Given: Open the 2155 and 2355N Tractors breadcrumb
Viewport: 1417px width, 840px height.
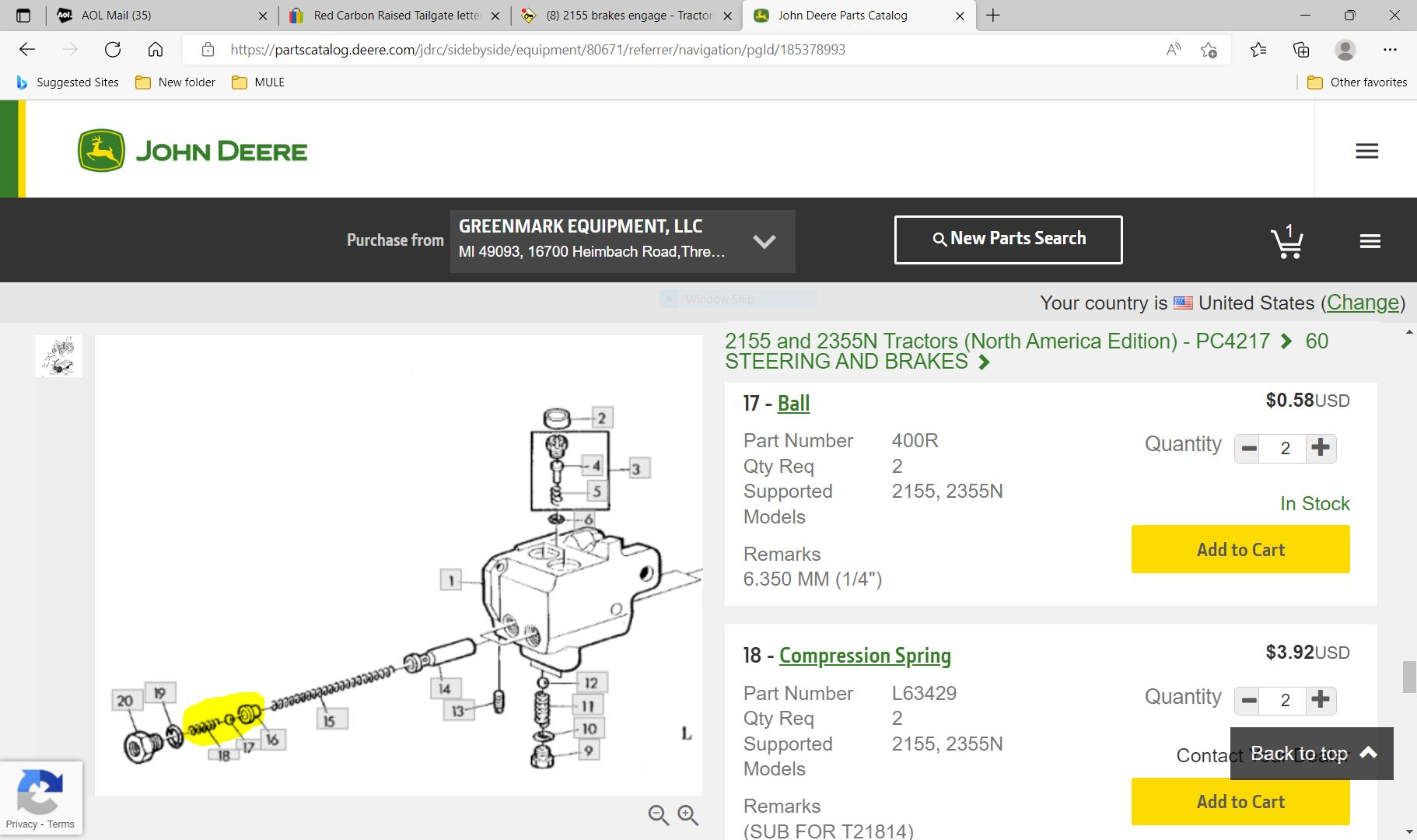Looking at the screenshot, I should click(x=997, y=341).
